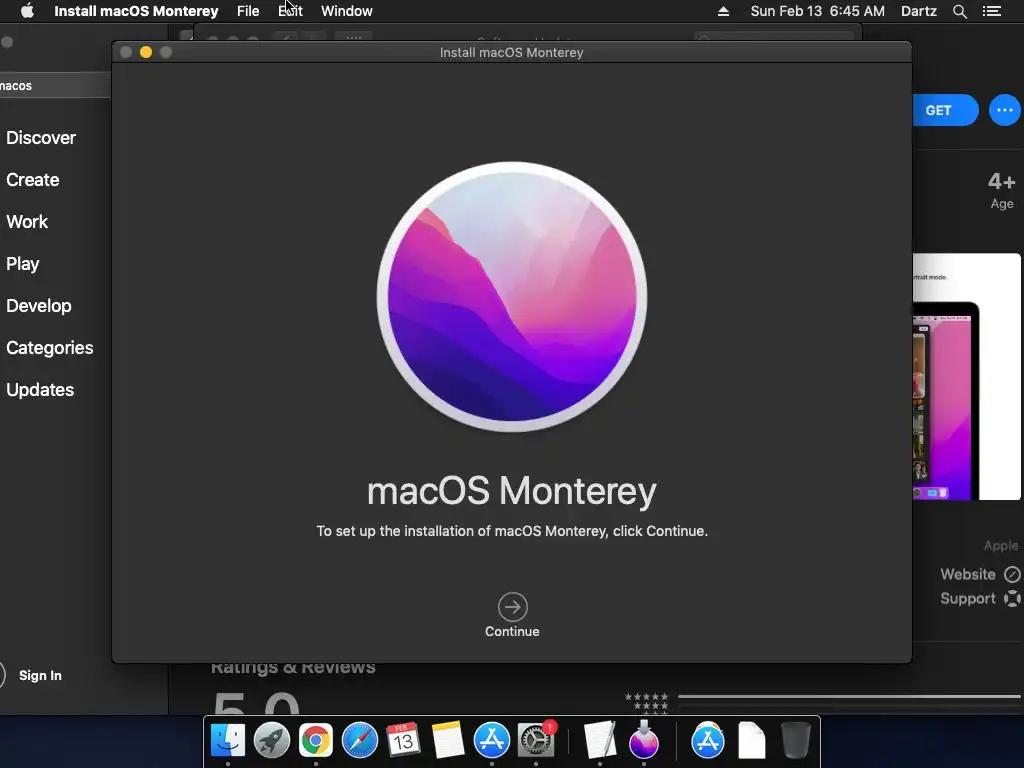
Task: Click the eject icon in menu bar
Action: pos(723,11)
